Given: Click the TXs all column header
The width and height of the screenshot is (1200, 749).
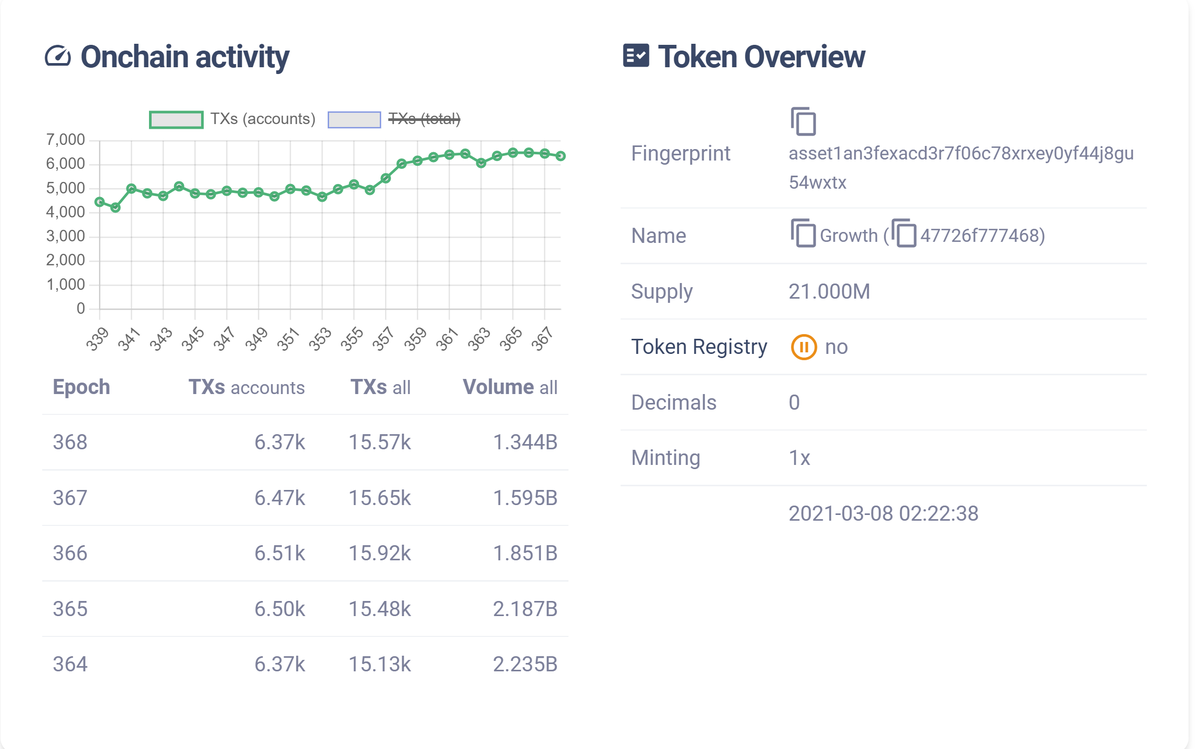Looking at the screenshot, I should click(380, 387).
